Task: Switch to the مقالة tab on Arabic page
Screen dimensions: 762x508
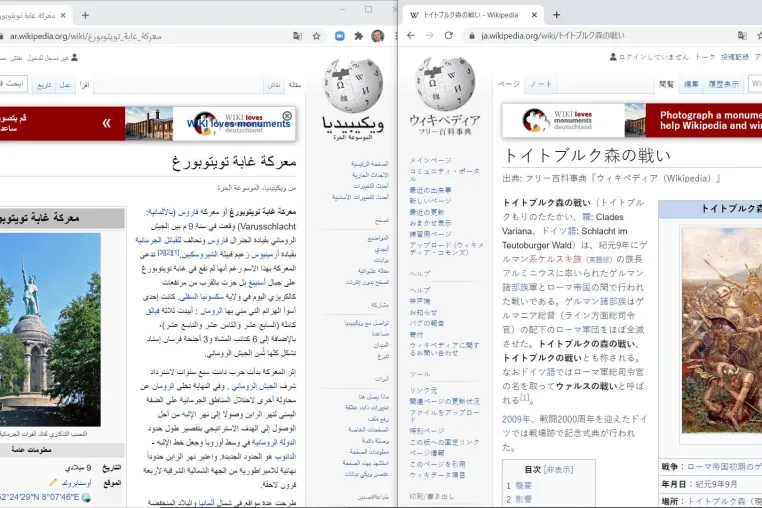Action: 294,85
